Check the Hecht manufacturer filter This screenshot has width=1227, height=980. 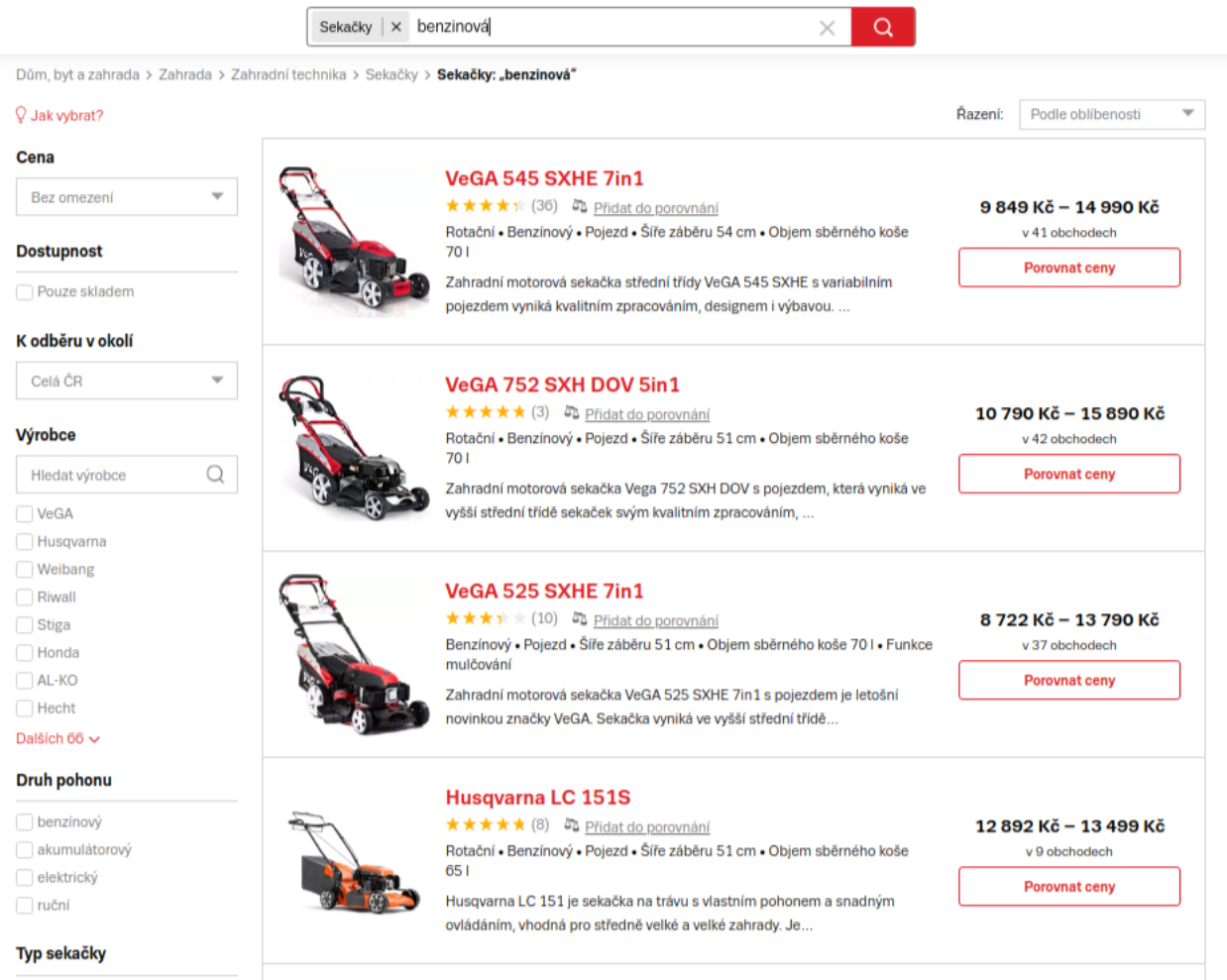(x=25, y=708)
